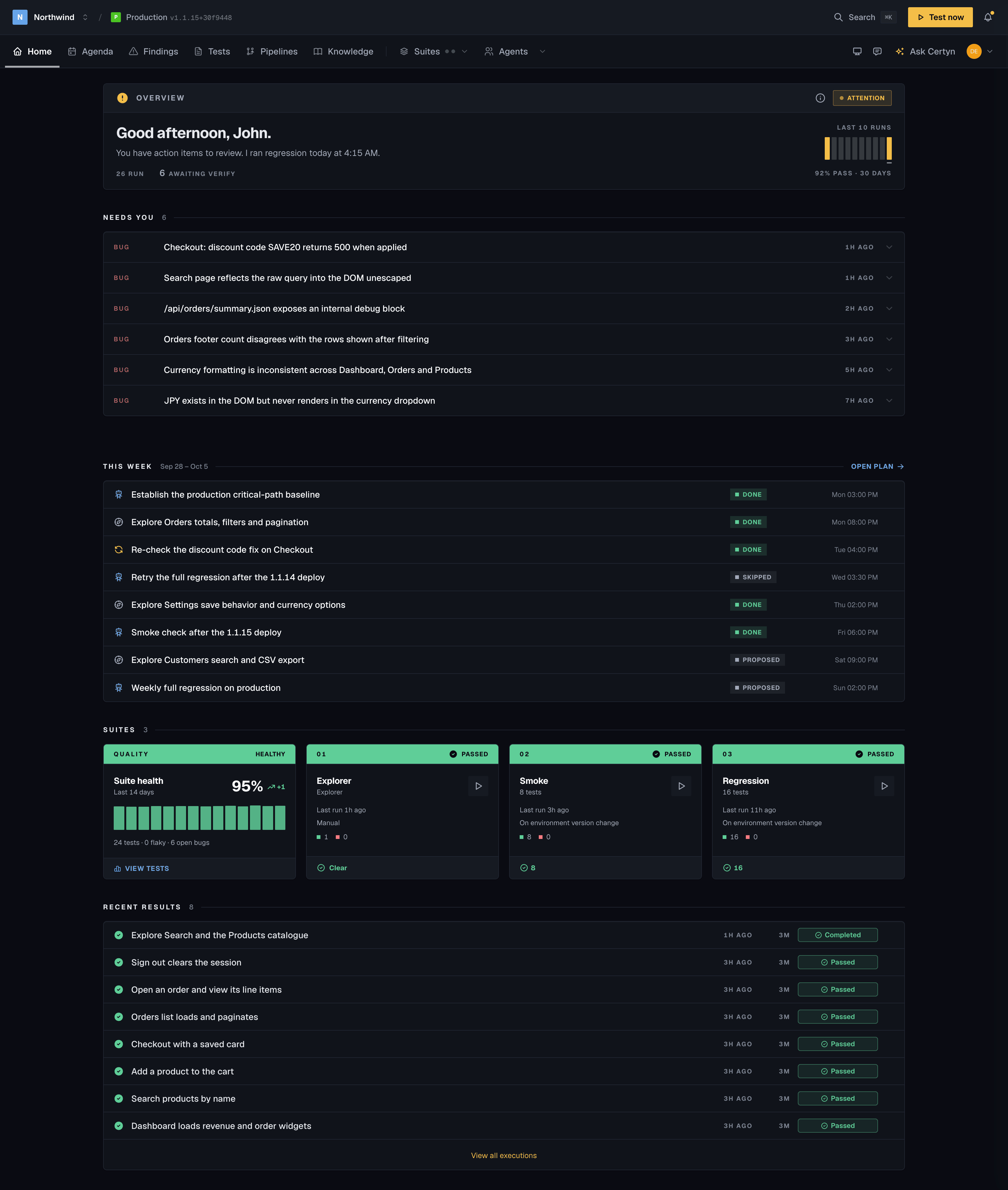The width and height of the screenshot is (1008, 1190).
Task: Click the Test now button
Action: [x=940, y=17]
